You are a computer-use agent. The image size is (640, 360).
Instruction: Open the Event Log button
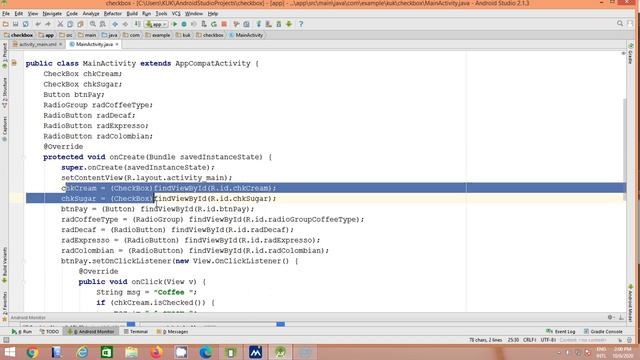[x=561, y=331]
